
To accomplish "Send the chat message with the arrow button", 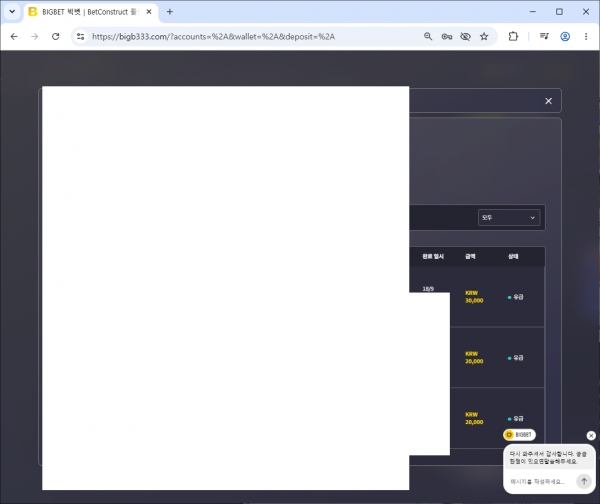I will (x=584, y=481).
